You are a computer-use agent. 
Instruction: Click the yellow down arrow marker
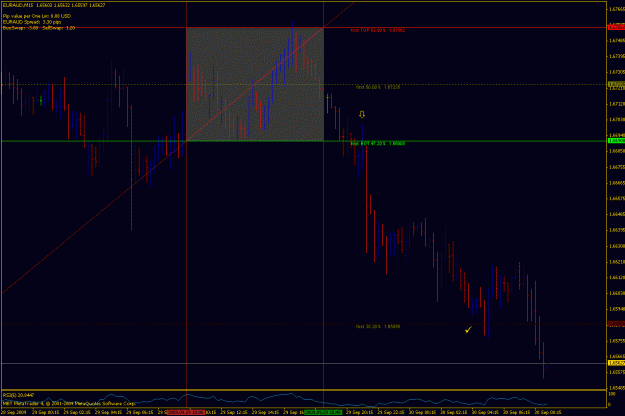(362, 115)
